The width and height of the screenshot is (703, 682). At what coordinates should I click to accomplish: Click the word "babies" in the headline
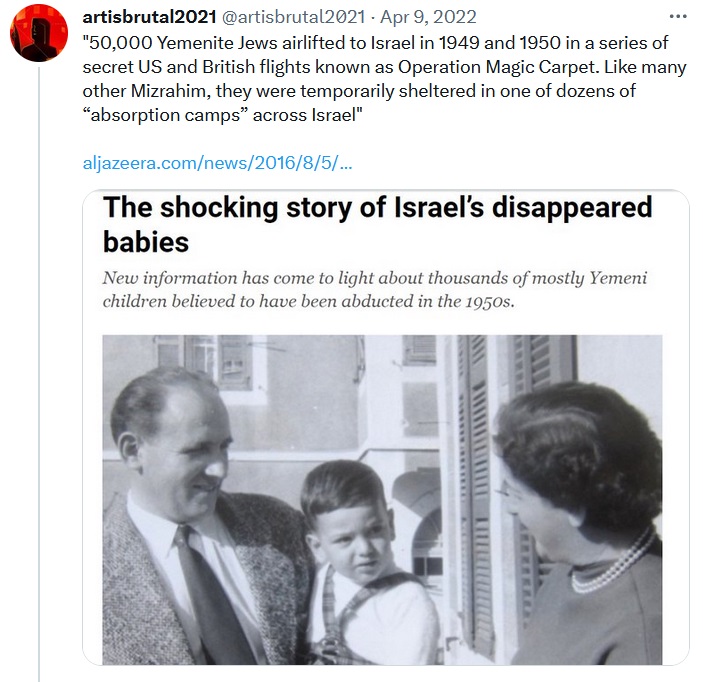pyautogui.click(x=146, y=241)
